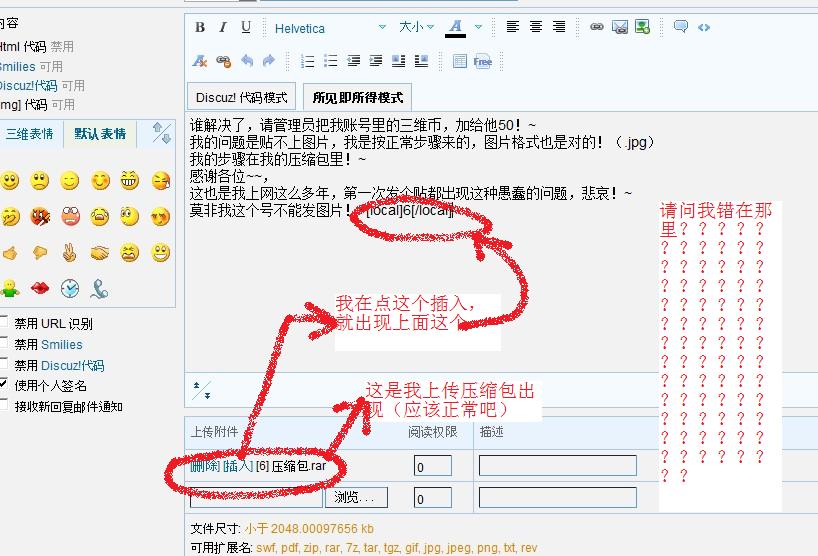818x556 pixels.
Task: Insert a code block with the angle brackets icon
Action: 704,27
